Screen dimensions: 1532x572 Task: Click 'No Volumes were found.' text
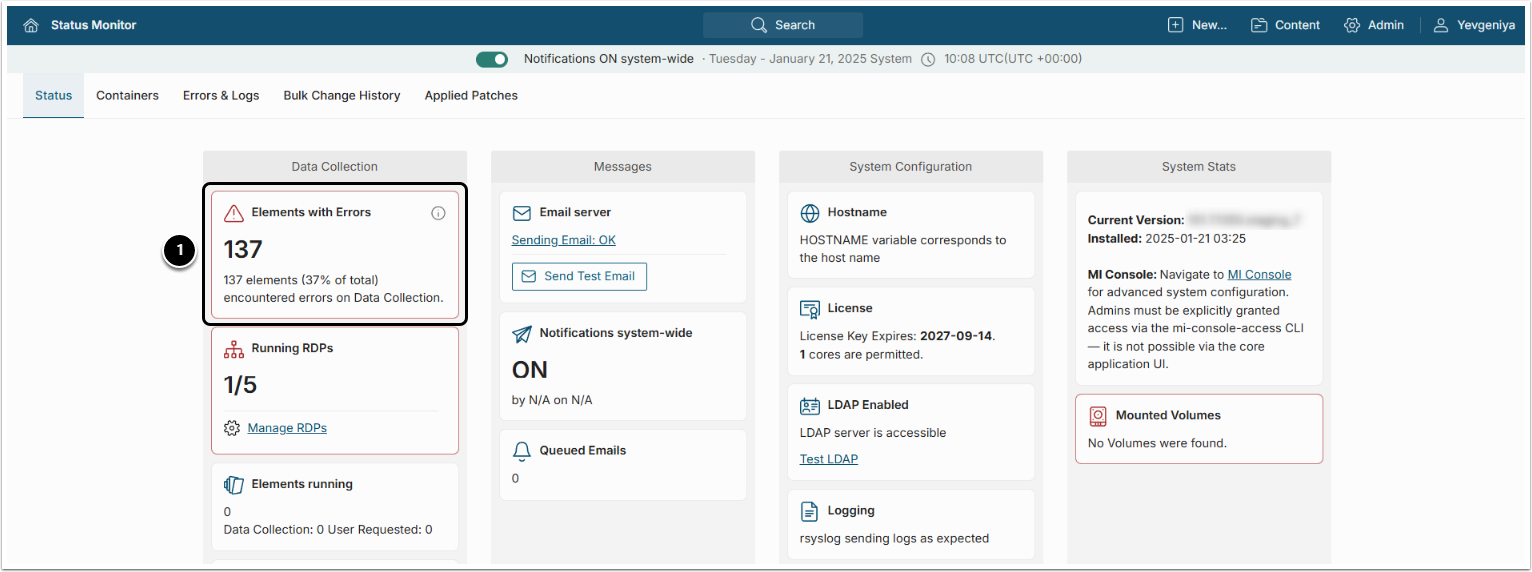[x=1157, y=443]
